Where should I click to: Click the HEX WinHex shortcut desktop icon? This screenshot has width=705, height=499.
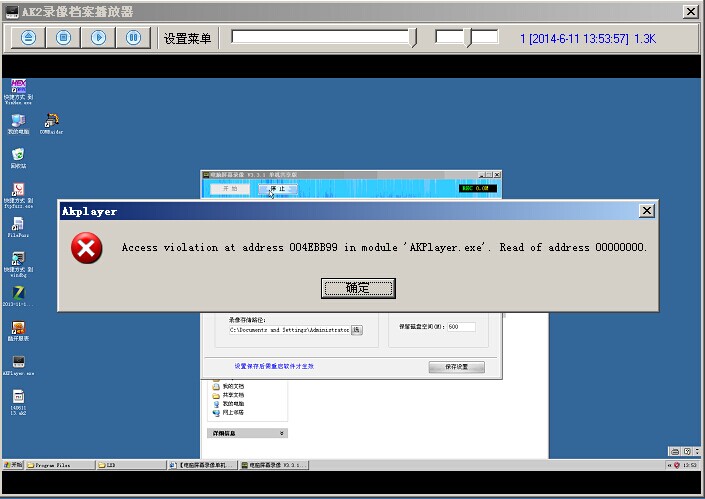coord(18,91)
